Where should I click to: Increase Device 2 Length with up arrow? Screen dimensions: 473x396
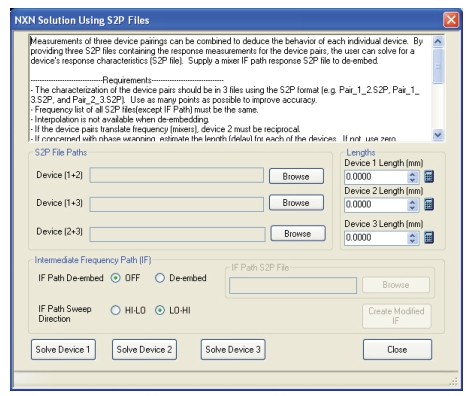[x=413, y=202]
